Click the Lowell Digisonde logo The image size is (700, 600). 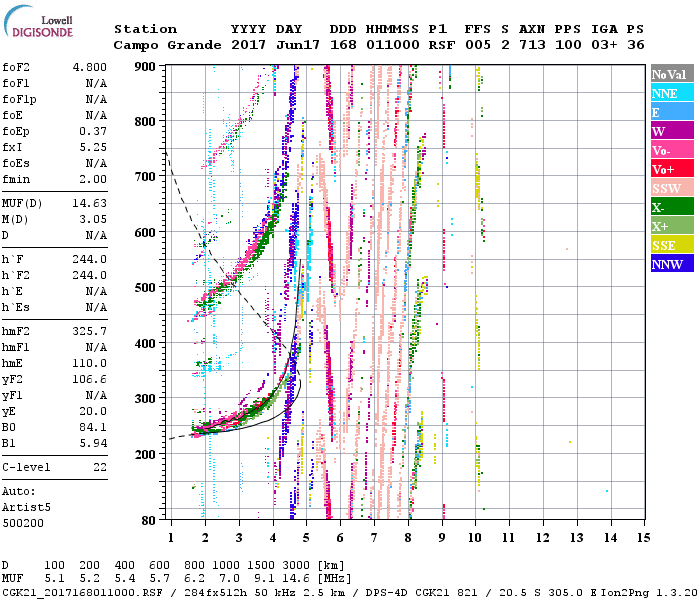click(x=38, y=21)
